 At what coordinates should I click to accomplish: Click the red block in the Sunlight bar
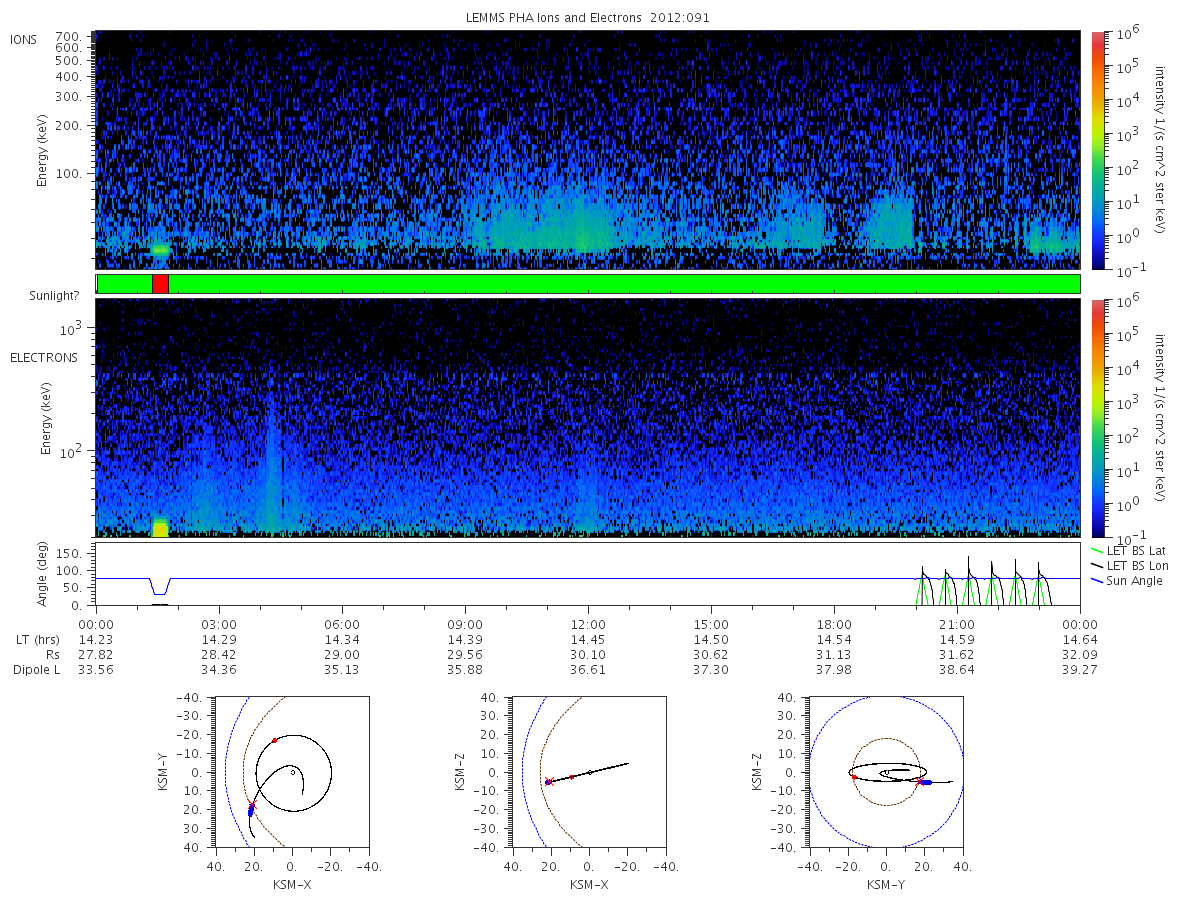[160, 284]
